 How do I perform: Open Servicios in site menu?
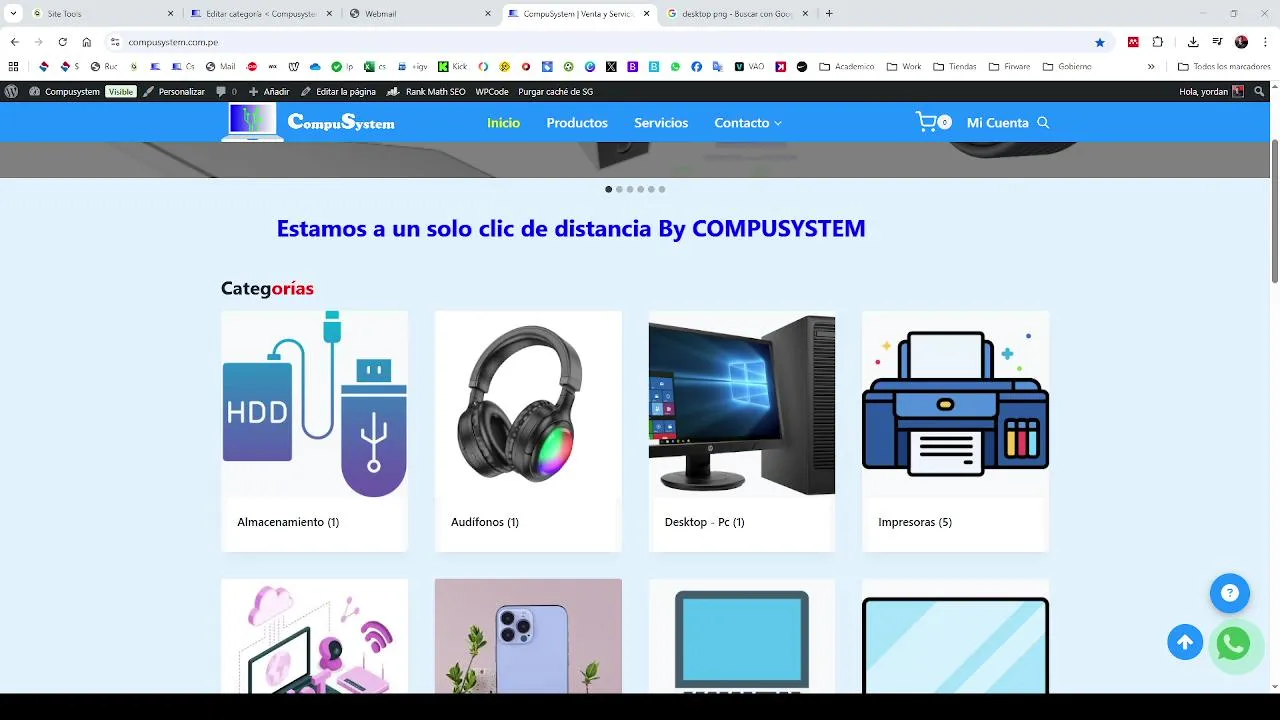[x=661, y=123]
